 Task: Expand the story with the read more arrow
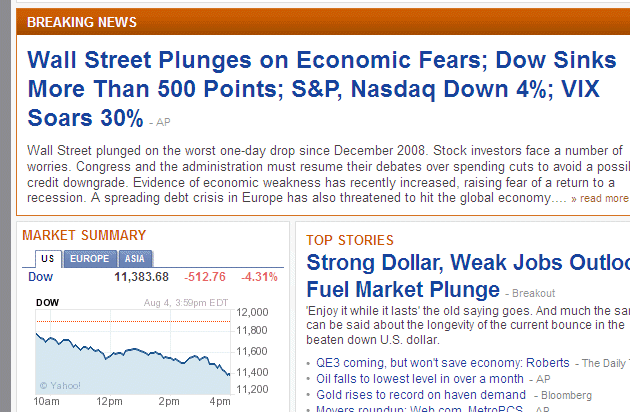point(574,199)
